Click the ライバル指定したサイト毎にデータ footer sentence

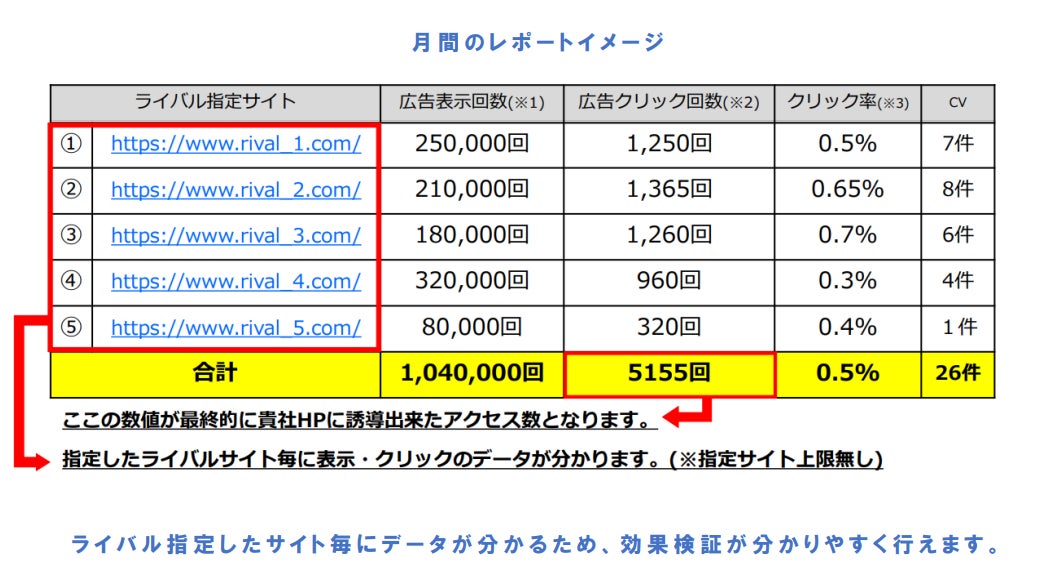536,544
